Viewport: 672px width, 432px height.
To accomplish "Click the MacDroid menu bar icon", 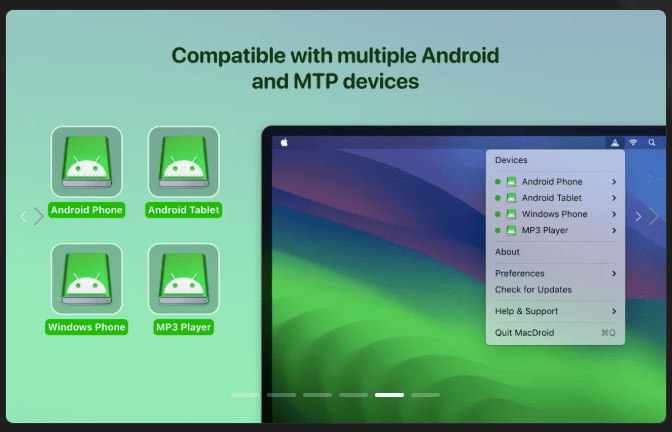I will pyautogui.click(x=615, y=143).
